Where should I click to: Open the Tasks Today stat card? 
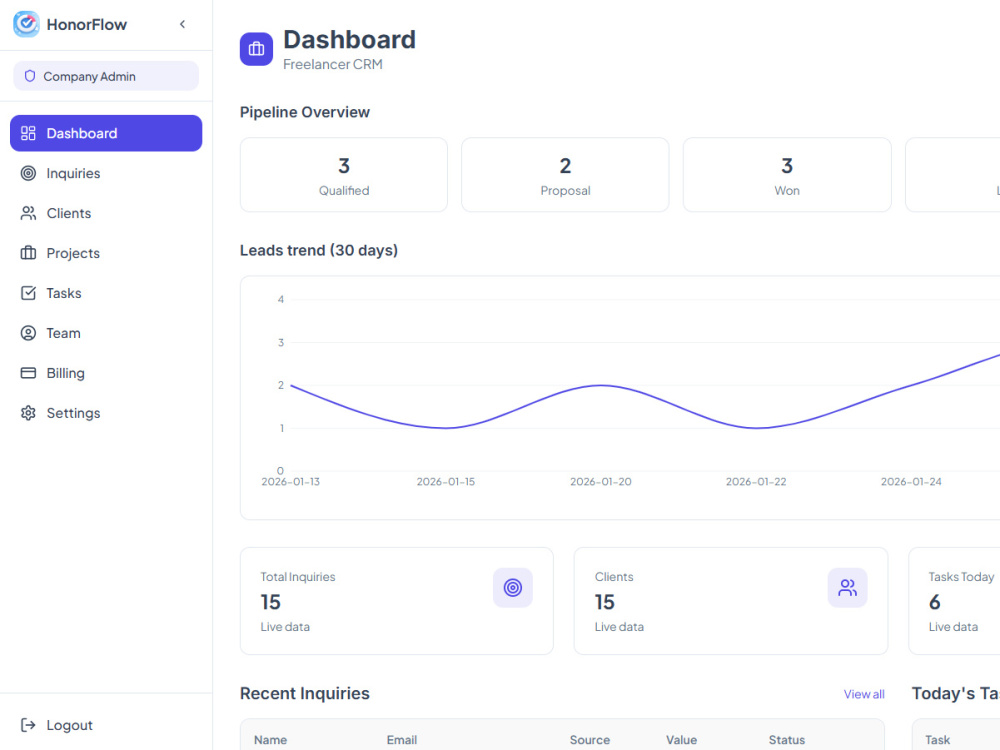954,601
